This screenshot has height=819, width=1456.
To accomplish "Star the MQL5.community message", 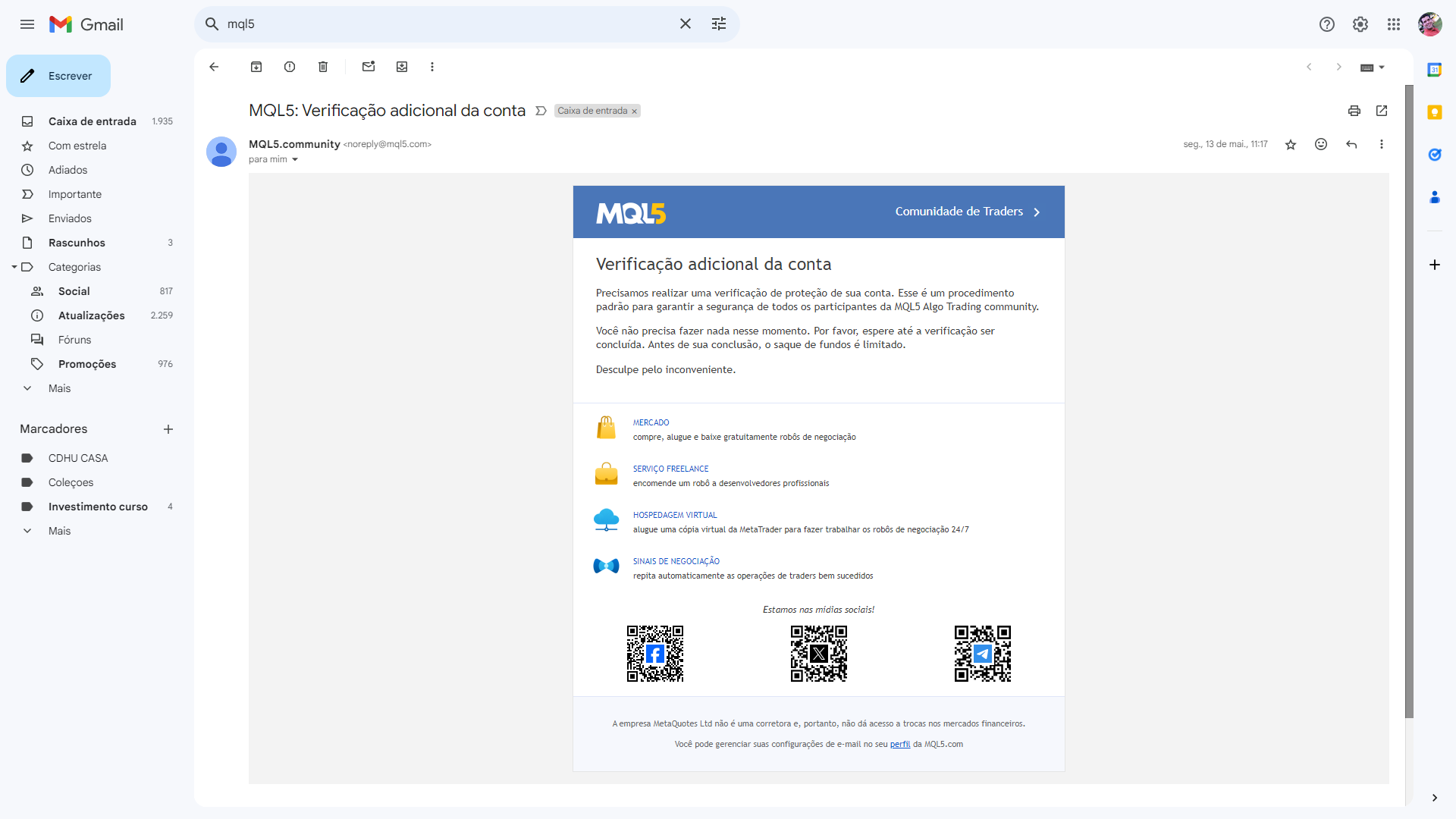I will [x=1291, y=144].
